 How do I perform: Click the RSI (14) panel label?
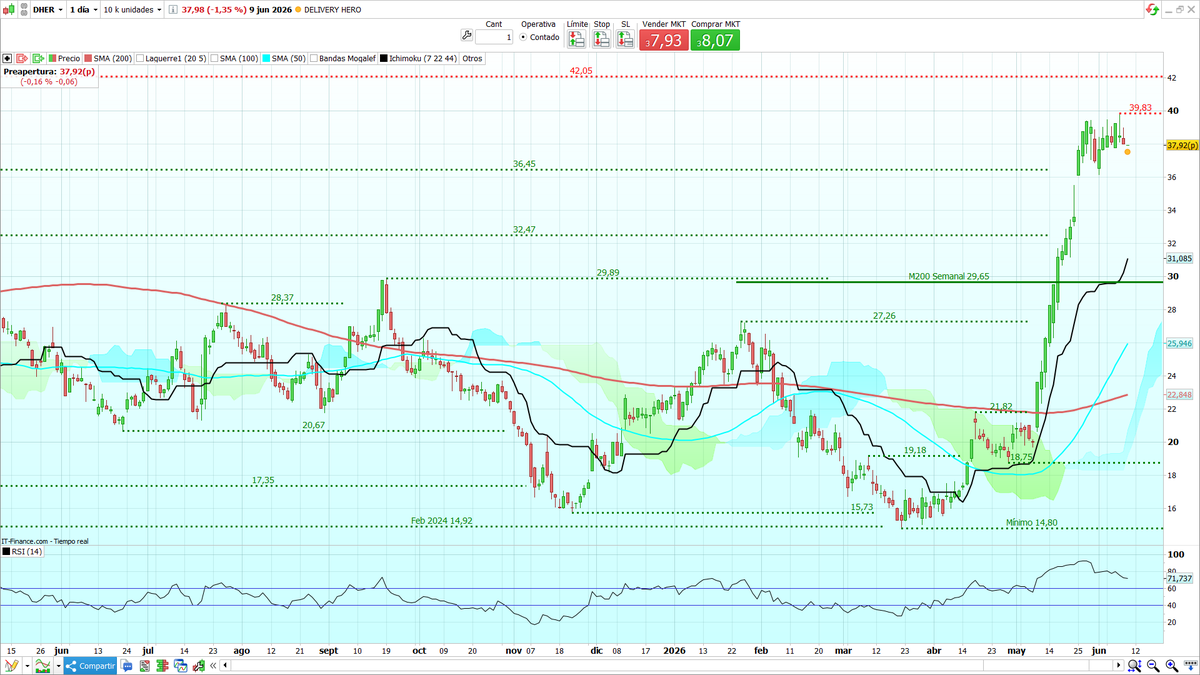coord(22,551)
